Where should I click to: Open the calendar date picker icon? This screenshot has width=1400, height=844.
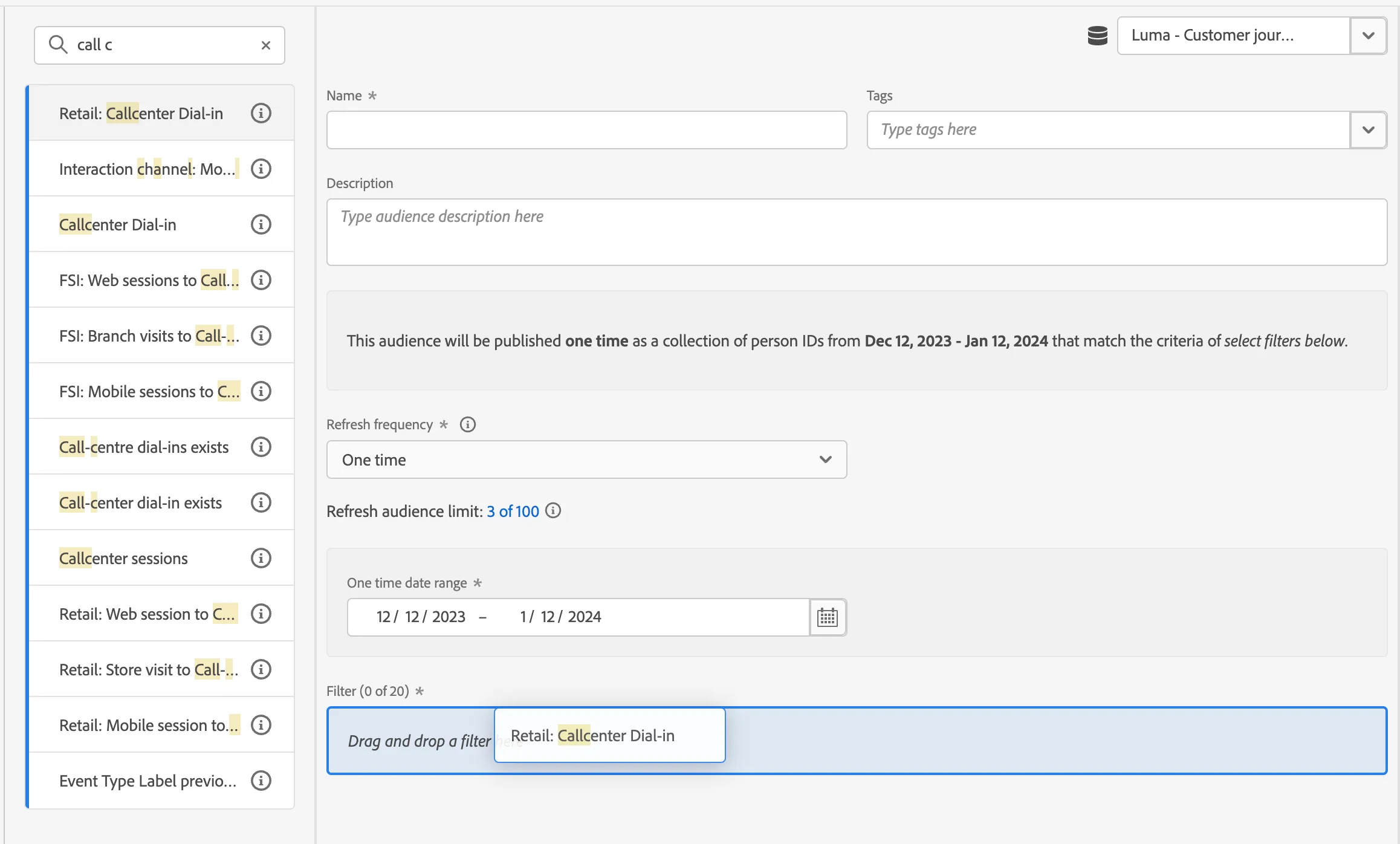tap(828, 617)
